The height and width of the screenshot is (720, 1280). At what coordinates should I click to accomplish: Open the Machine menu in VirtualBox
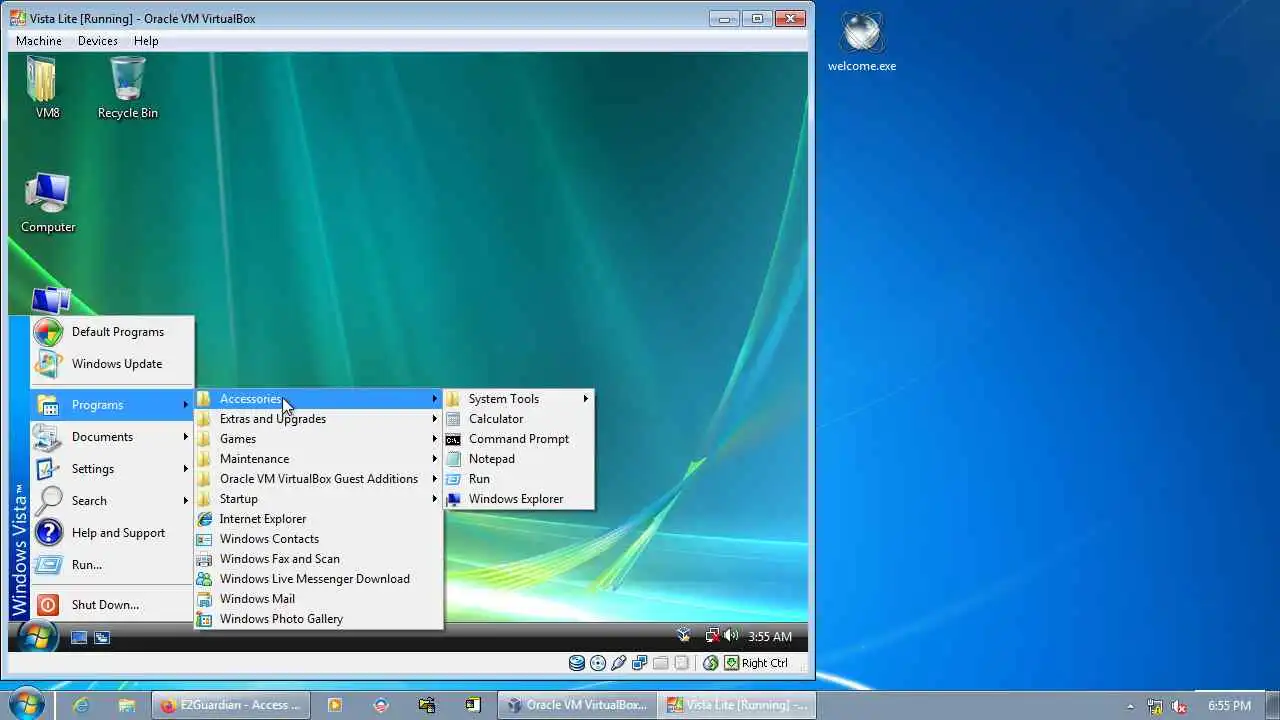coord(39,41)
